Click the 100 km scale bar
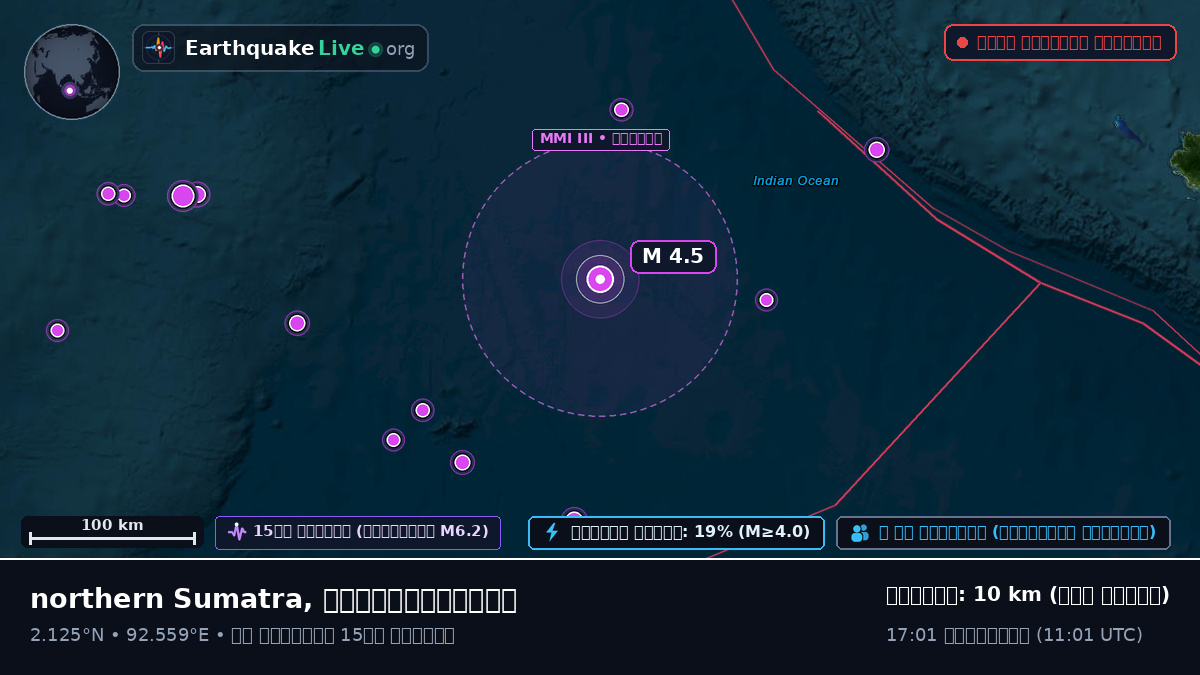The width and height of the screenshot is (1200, 675). 112,532
